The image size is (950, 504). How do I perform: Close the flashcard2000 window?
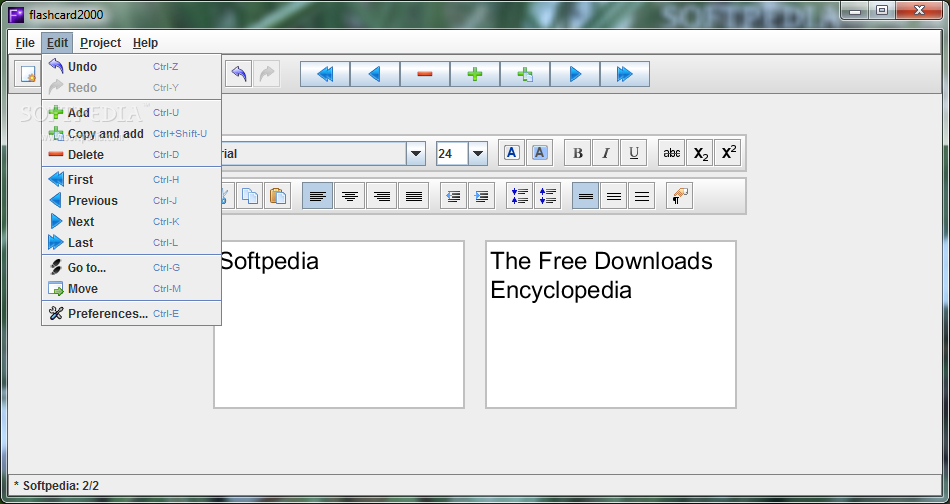919,10
